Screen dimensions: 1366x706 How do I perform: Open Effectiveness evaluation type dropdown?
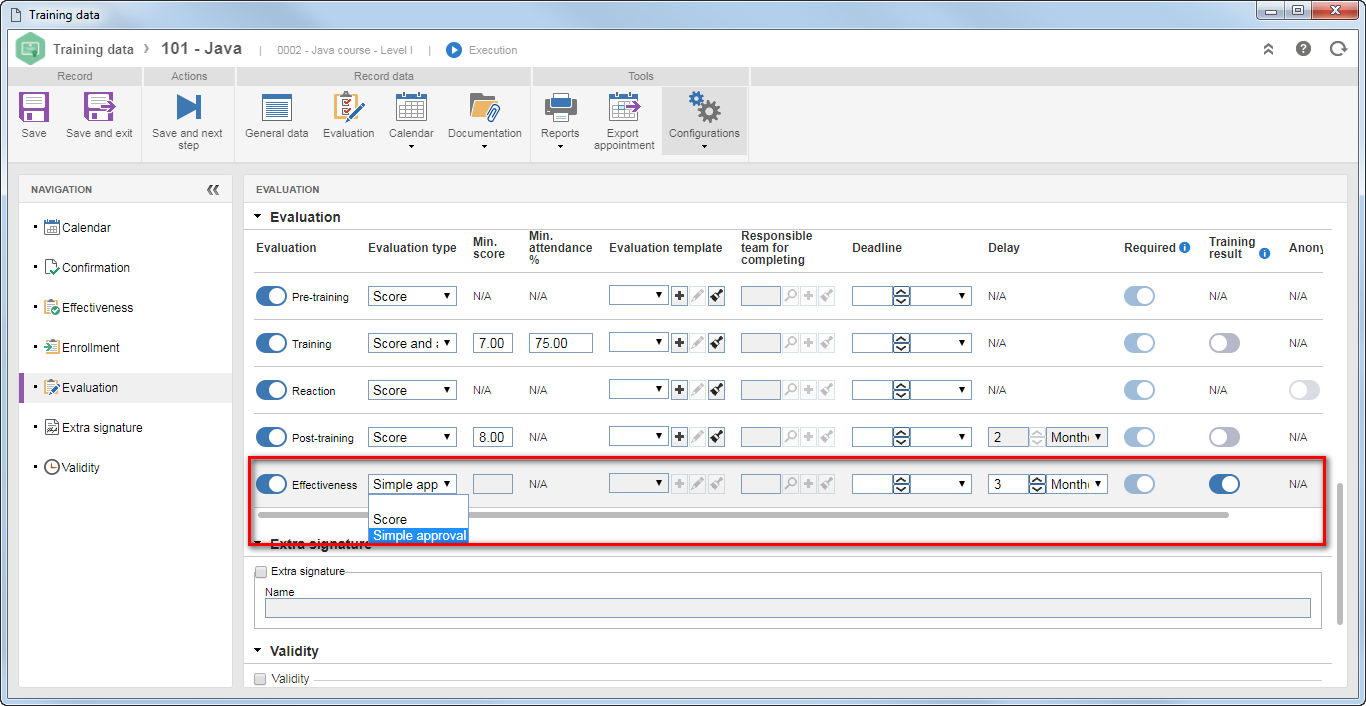tap(412, 484)
